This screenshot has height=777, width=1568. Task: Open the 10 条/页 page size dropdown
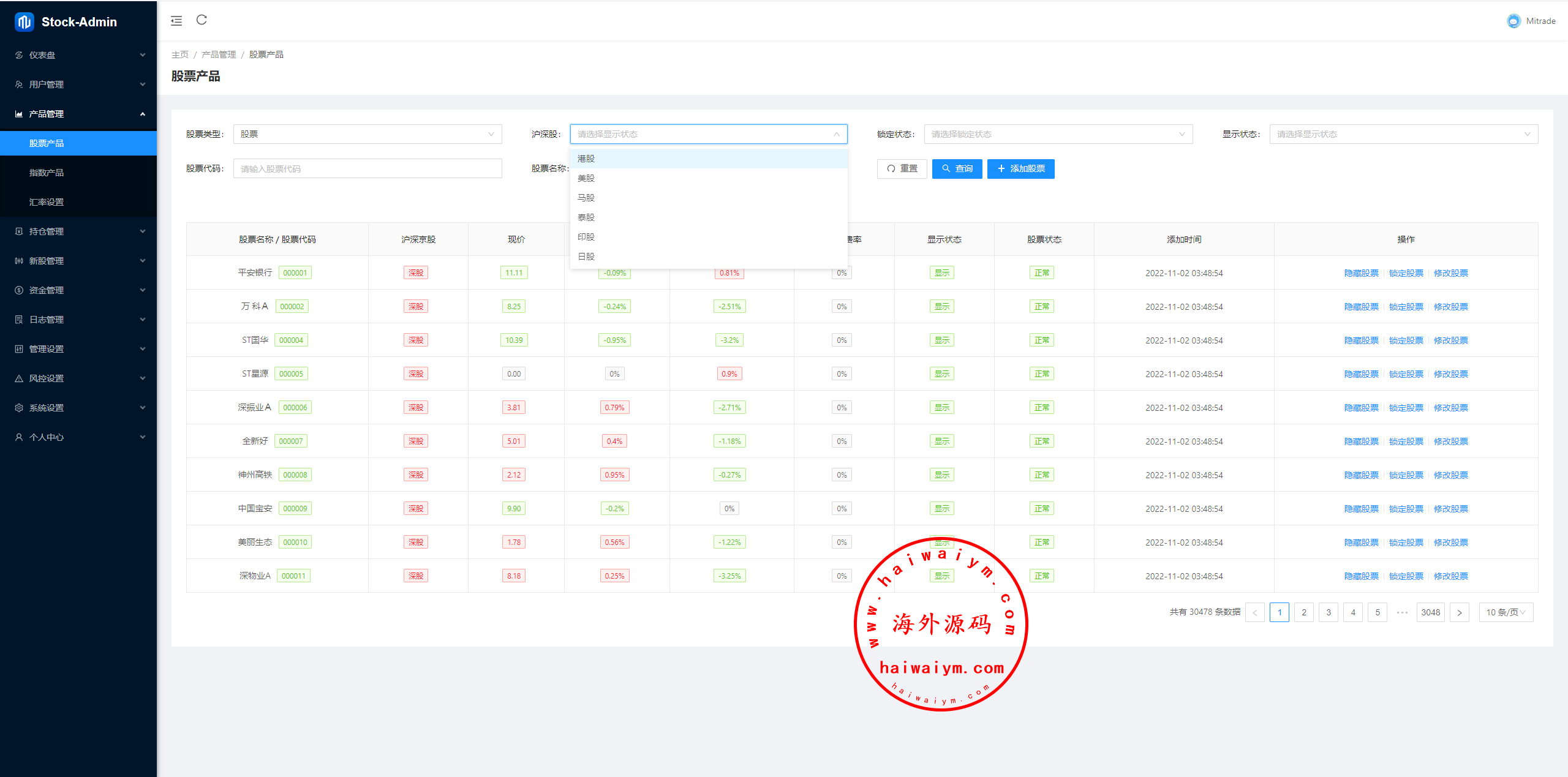click(x=1506, y=612)
